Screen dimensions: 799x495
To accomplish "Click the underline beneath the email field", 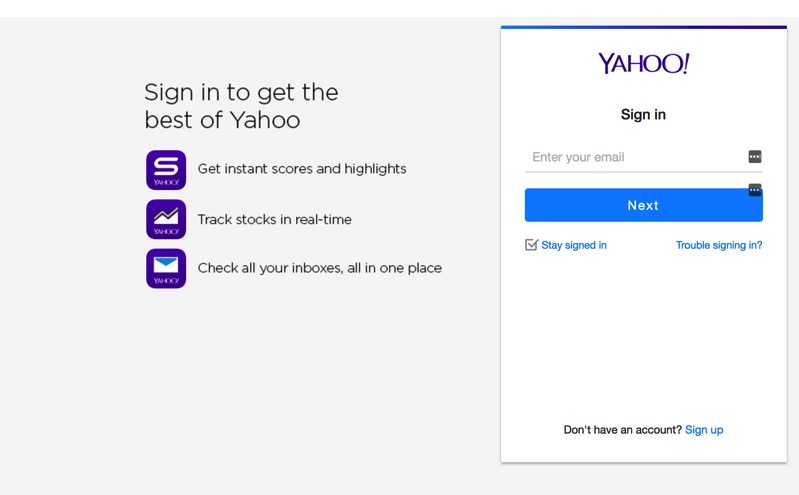I will tap(644, 172).
